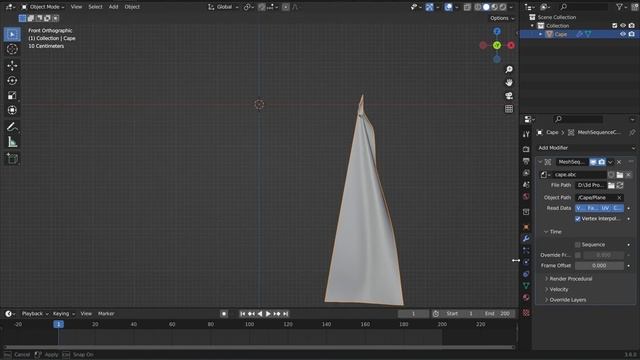Toggle X-ray display

click(x=467, y=7)
